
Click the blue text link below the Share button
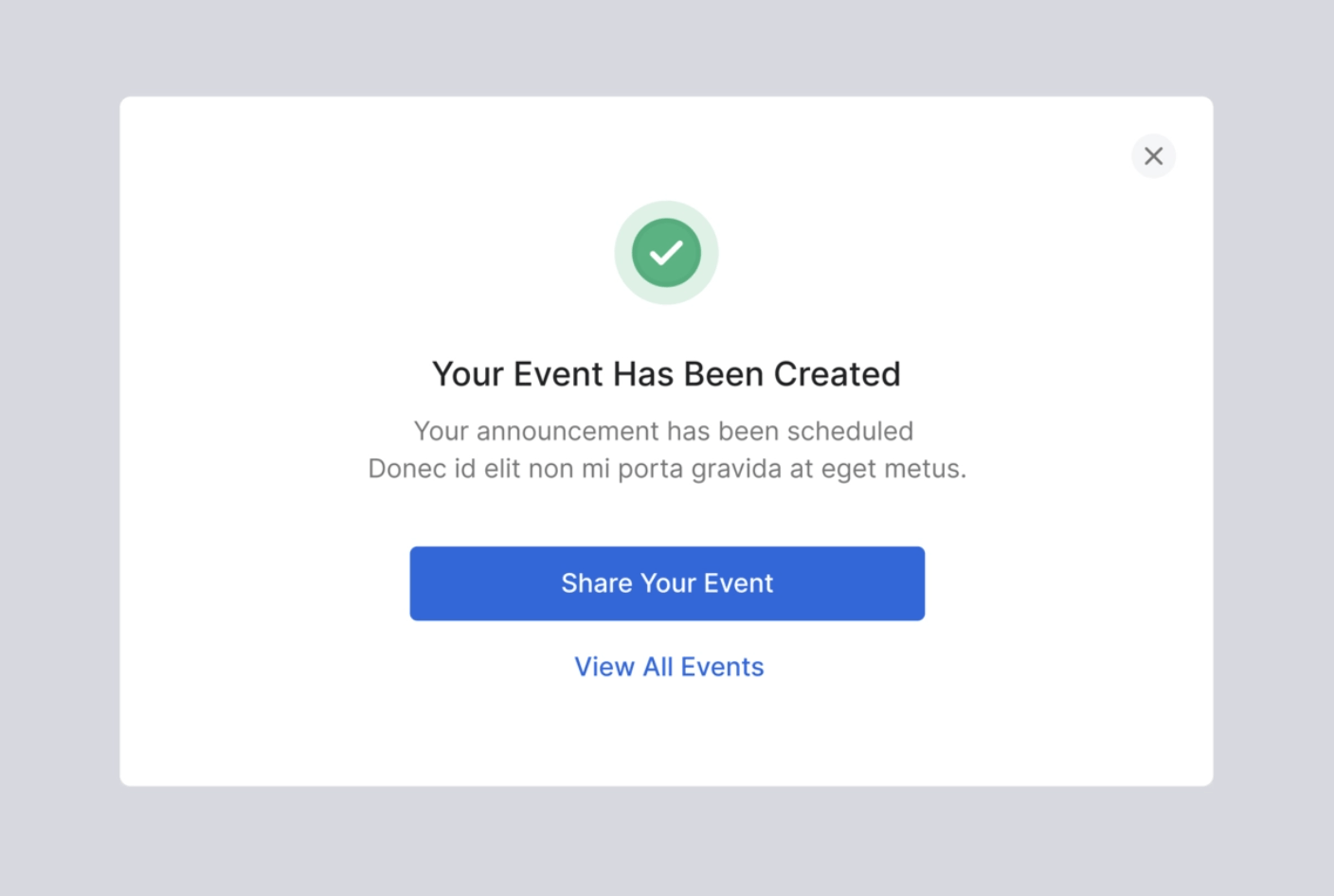coord(669,667)
